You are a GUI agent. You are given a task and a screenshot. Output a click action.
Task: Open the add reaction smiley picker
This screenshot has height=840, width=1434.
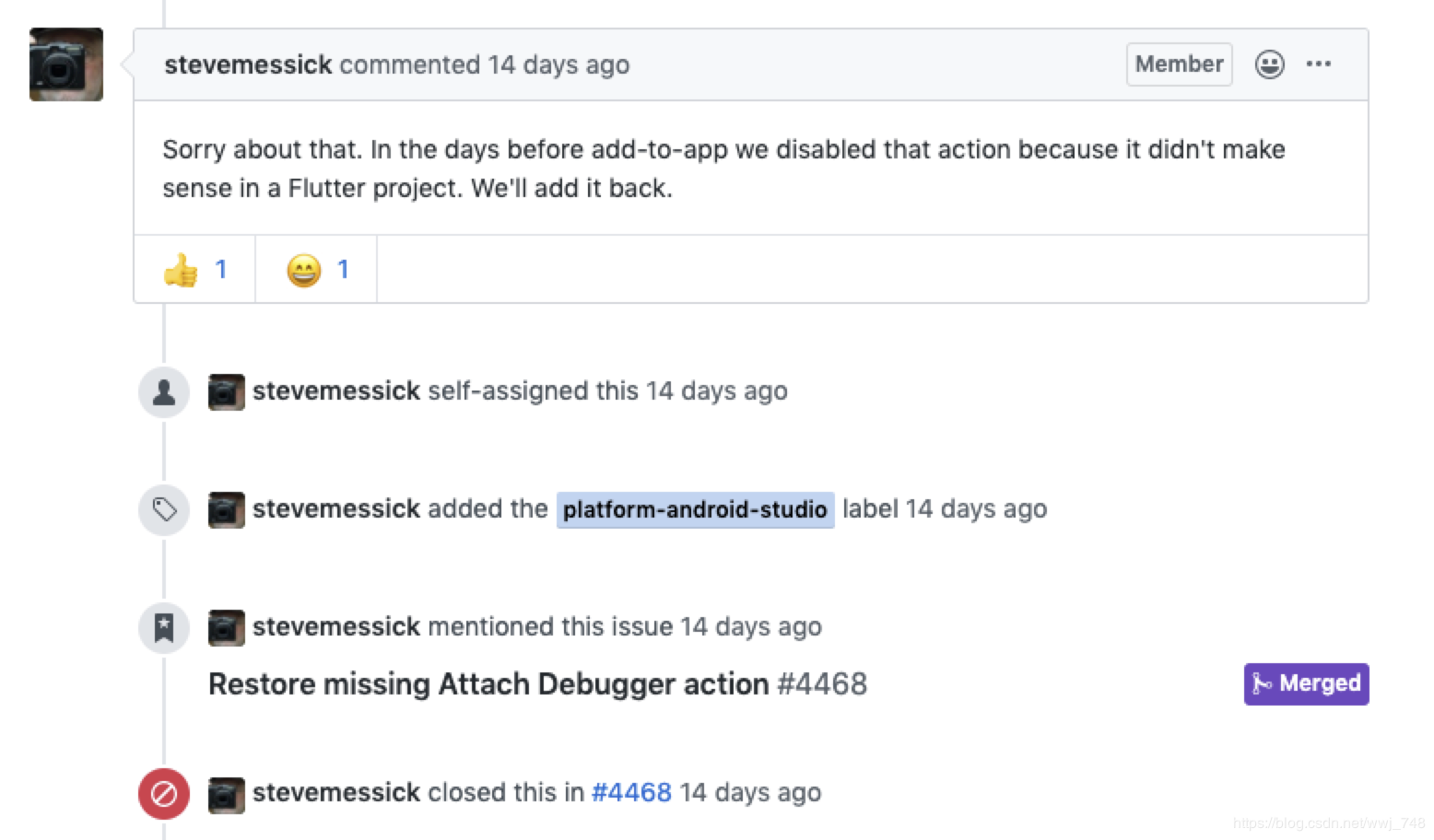point(1269,64)
